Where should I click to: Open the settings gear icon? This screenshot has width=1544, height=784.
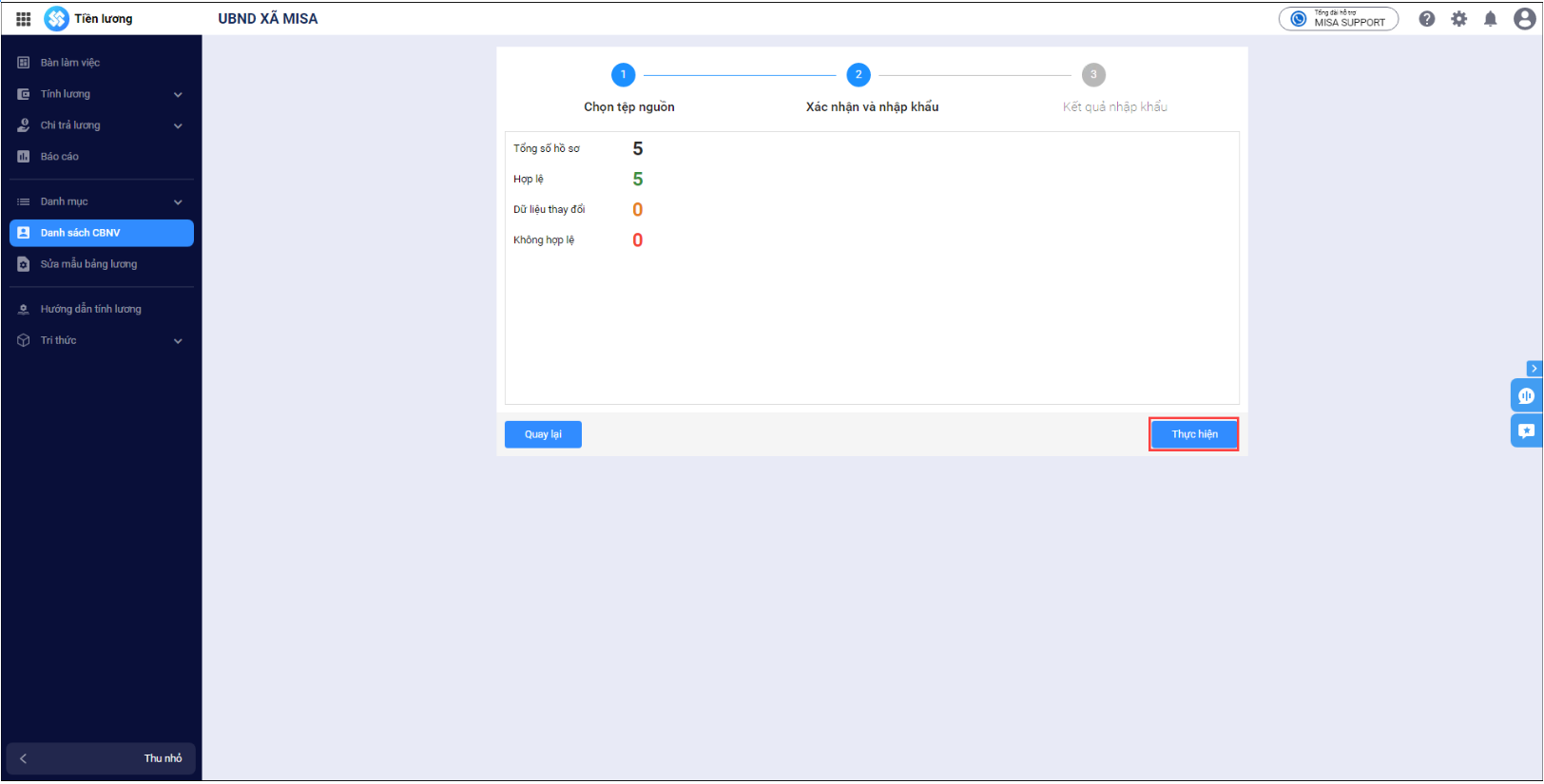1459,19
